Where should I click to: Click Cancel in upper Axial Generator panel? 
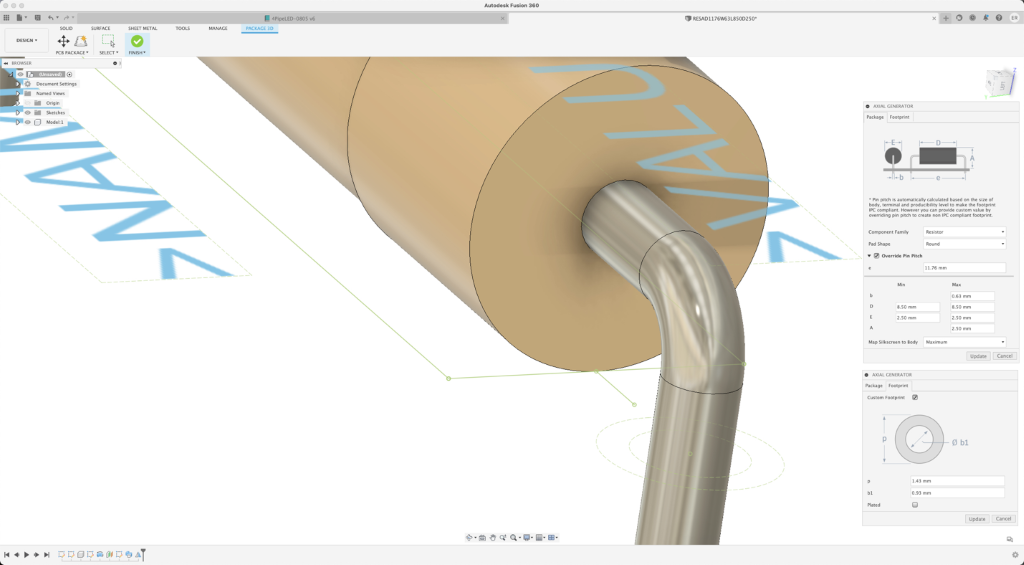1004,356
